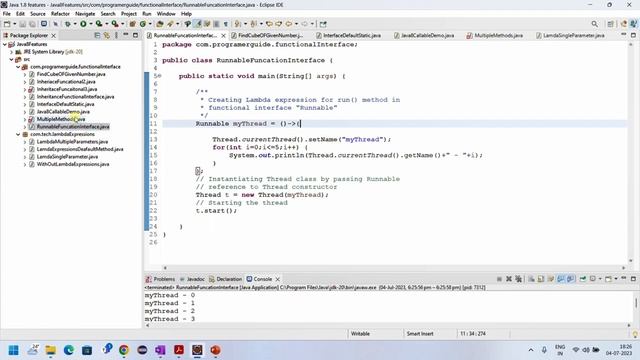Click the Save icon in main toolbar
This screenshot has height=360, width=640.
[22, 24]
